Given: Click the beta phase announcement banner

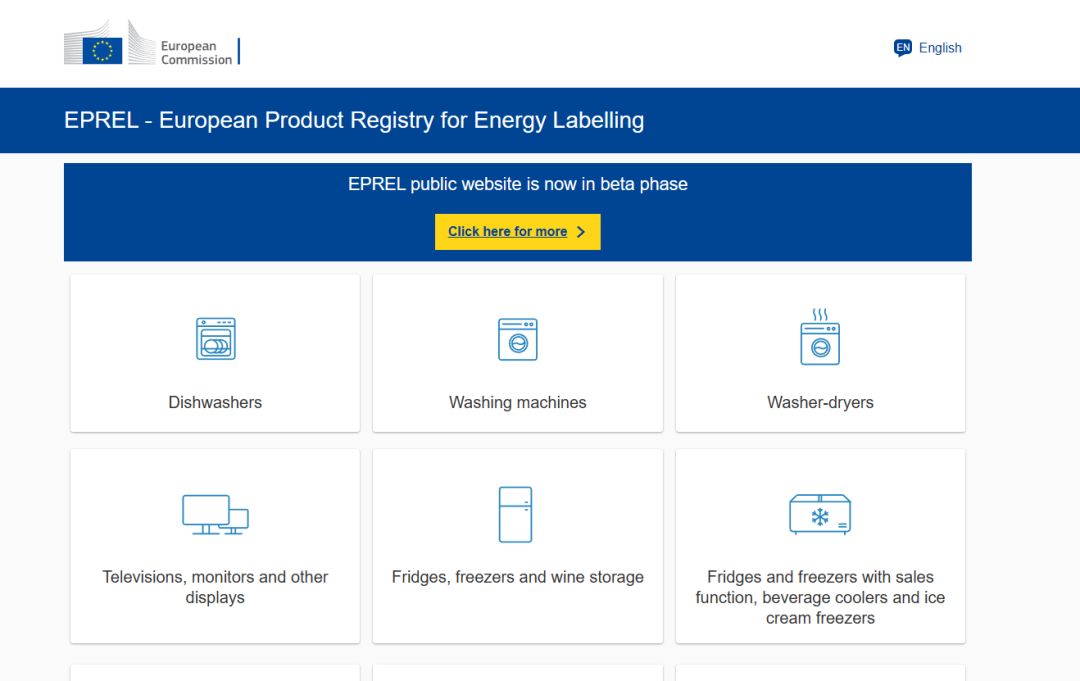Looking at the screenshot, I should 517,184.
